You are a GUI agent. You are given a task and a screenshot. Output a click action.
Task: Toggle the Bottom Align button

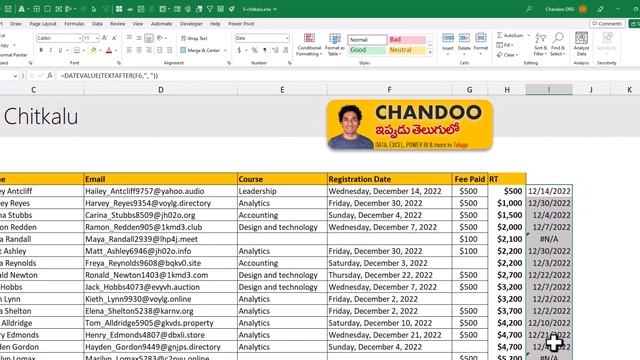click(149, 38)
